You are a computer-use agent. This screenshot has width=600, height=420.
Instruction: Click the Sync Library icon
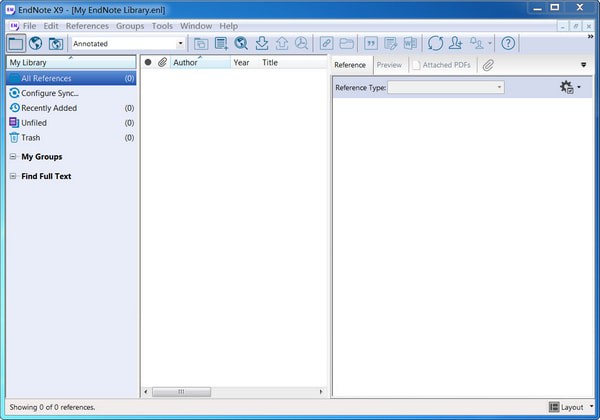coord(435,43)
